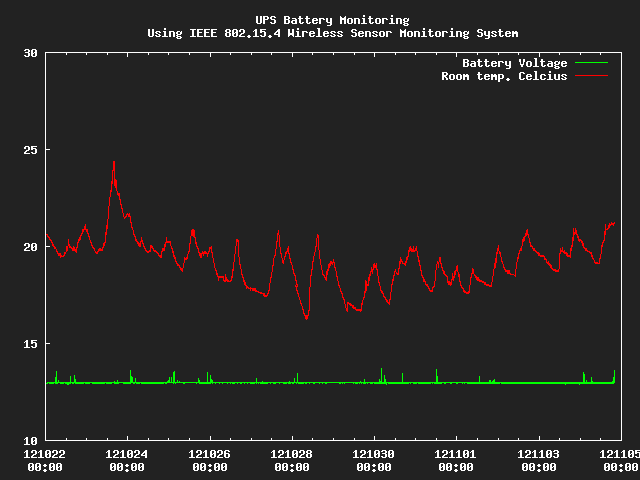Click the y-axis label 15
This screenshot has width=640, height=480.
[x=29, y=344]
